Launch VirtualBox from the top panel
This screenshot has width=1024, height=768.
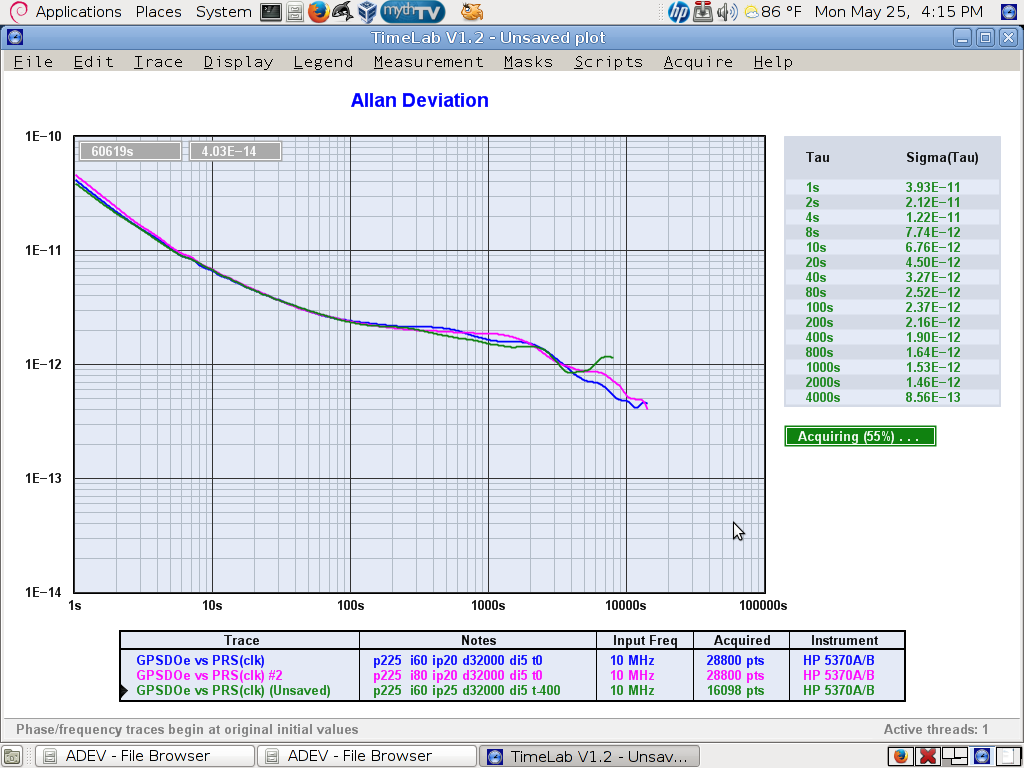(x=366, y=12)
